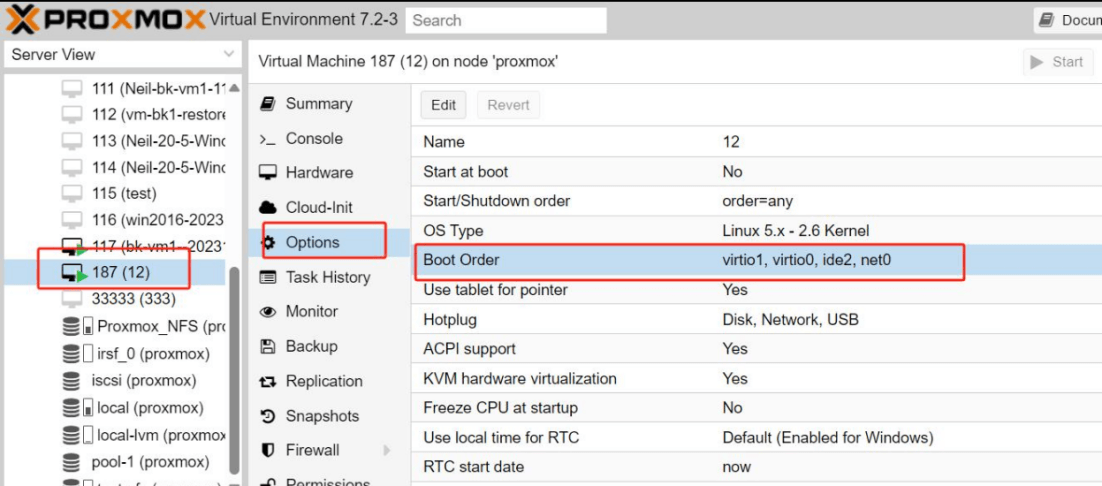Click the Revert button
1102x486 pixels.
tap(508, 105)
